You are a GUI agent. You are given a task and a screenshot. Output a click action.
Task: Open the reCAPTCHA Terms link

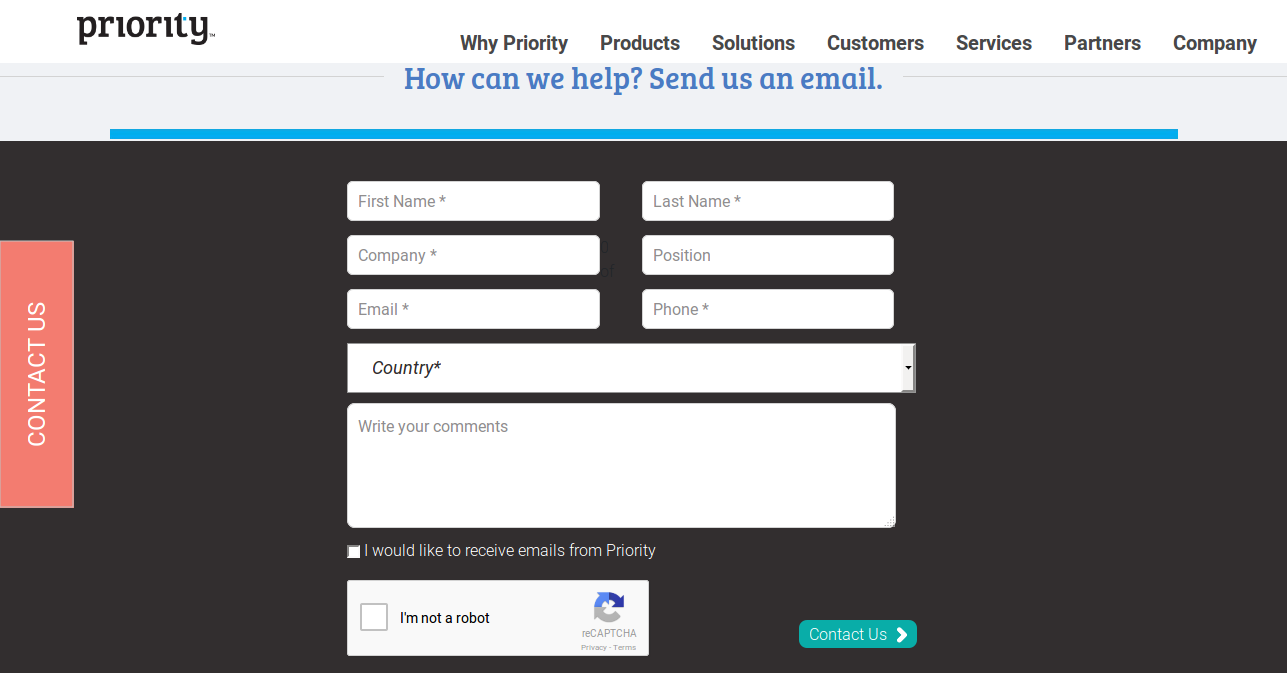click(x=625, y=647)
